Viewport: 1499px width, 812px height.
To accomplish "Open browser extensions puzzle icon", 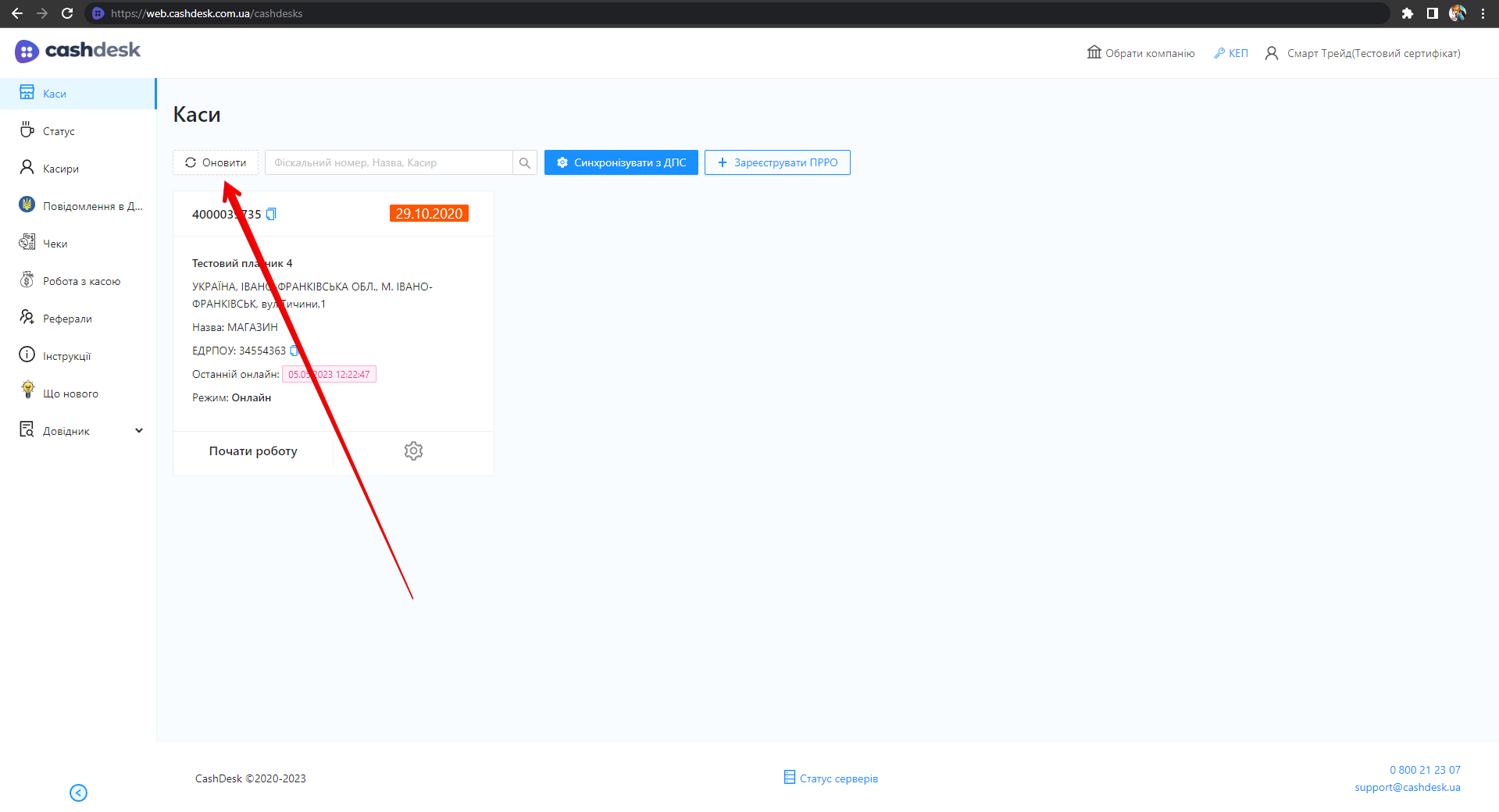I will 1407,13.
